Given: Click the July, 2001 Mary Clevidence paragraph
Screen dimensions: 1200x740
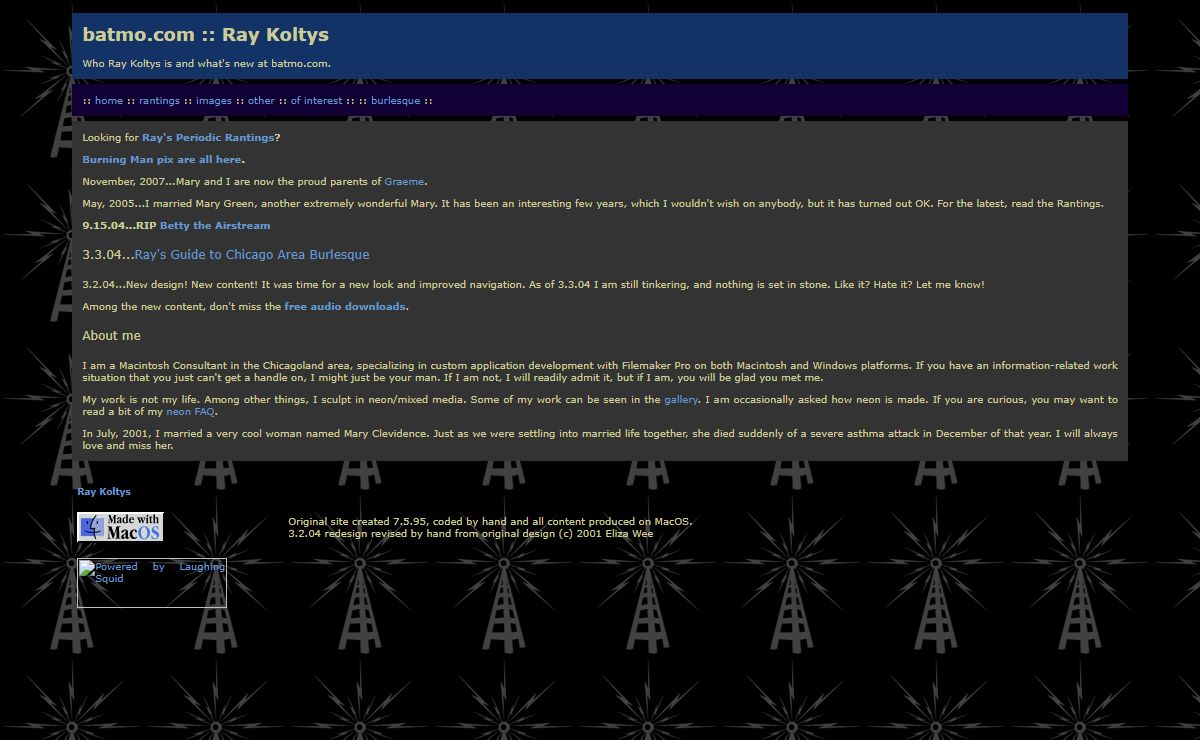Looking at the screenshot, I should (600, 440).
